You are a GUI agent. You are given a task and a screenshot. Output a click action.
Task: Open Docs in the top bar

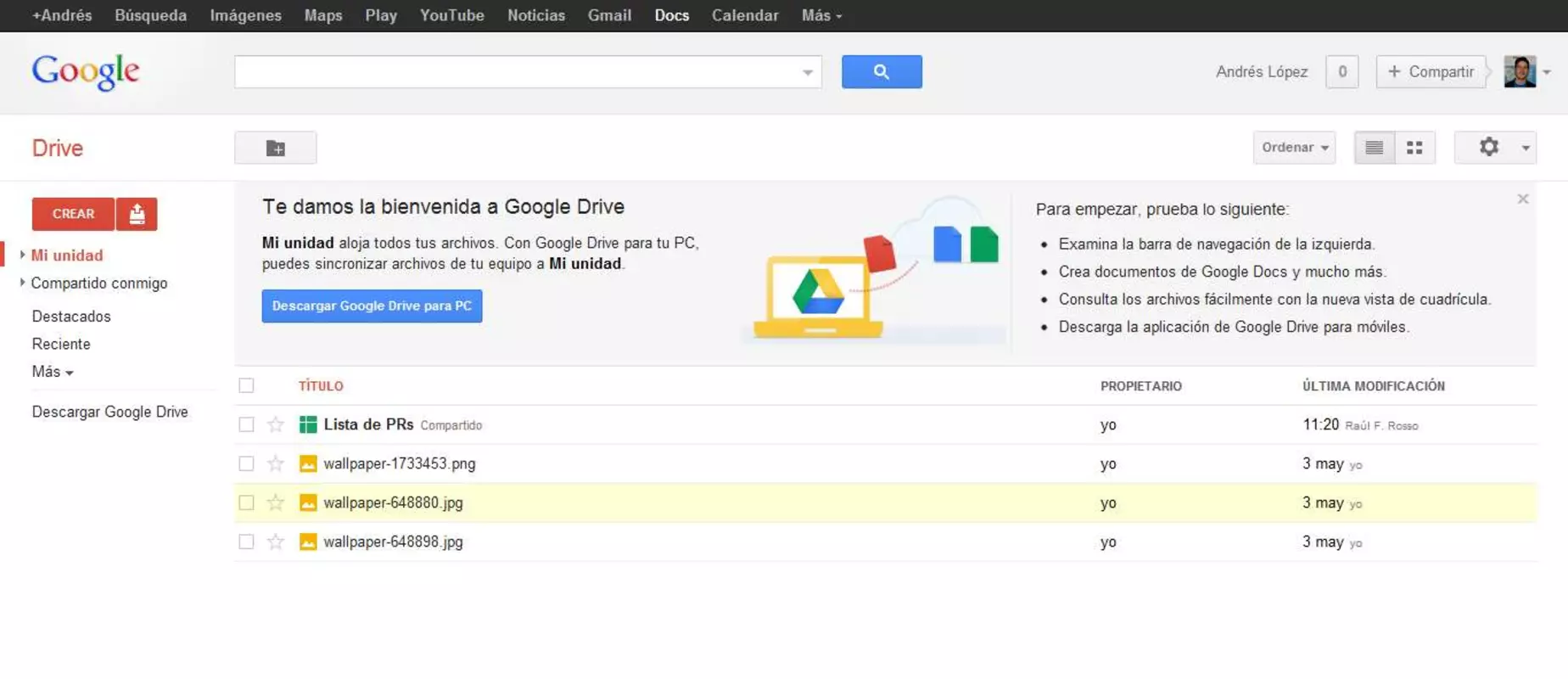[x=672, y=15]
